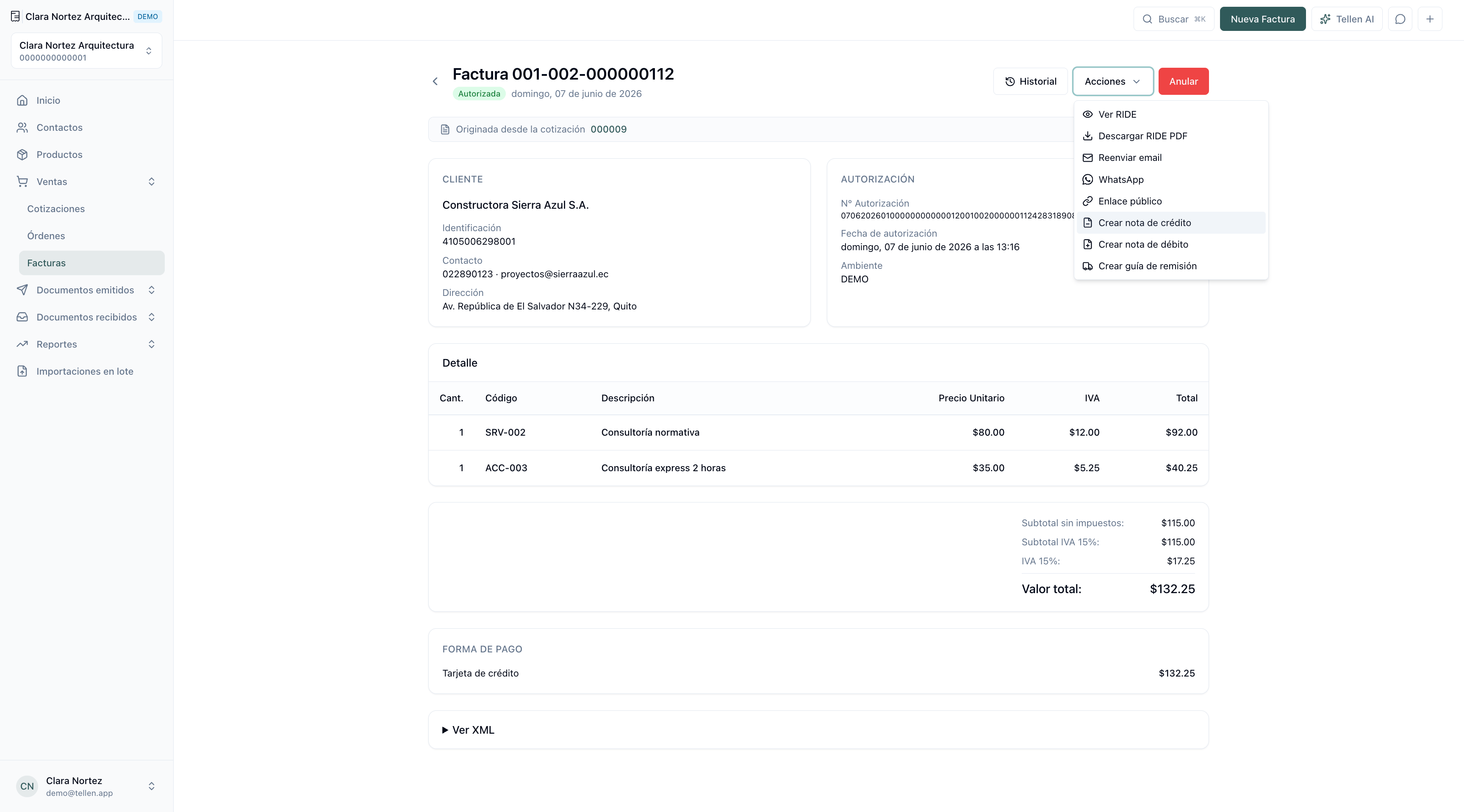
Task: Expand the Reportes chevron
Action: pyautogui.click(x=151, y=344)
